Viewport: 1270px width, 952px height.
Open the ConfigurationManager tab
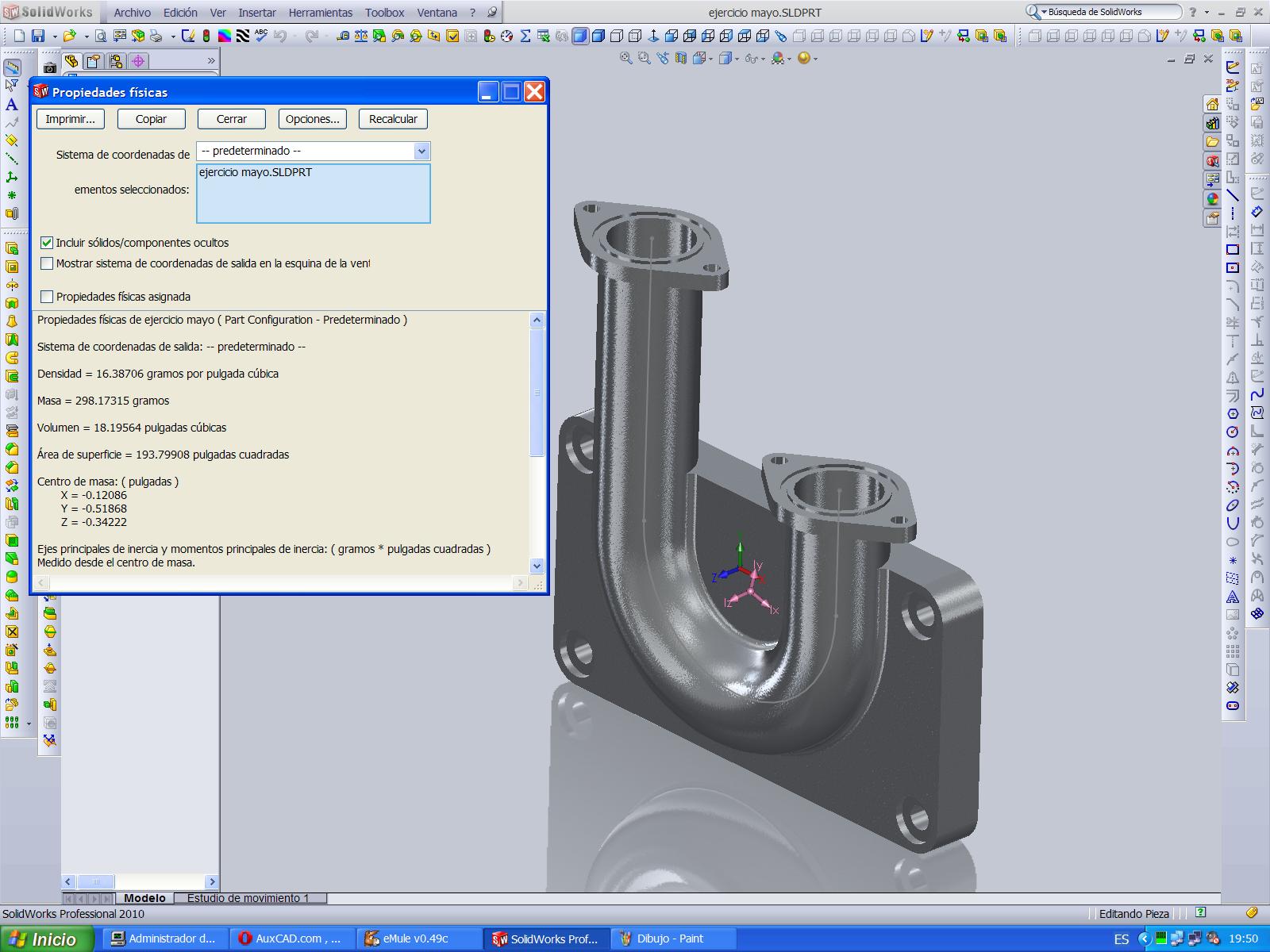click(116, 61)
